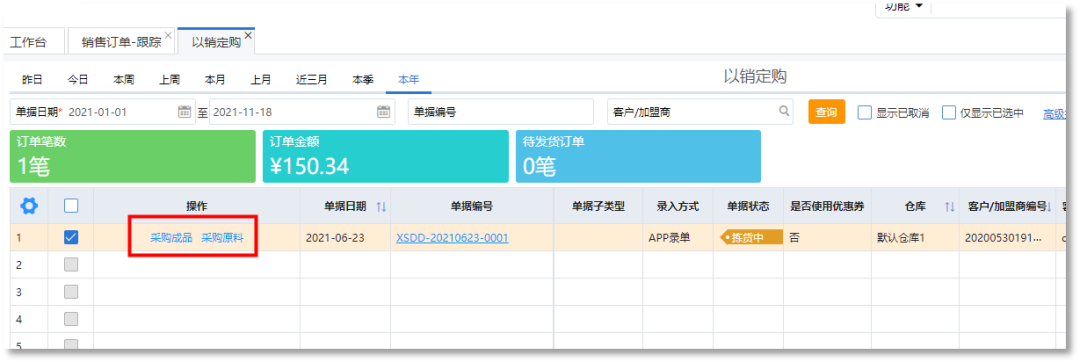Click the 客户/加盟商 search field
The height and width of the screenshot is (362, 1080).
pos(700,111)
